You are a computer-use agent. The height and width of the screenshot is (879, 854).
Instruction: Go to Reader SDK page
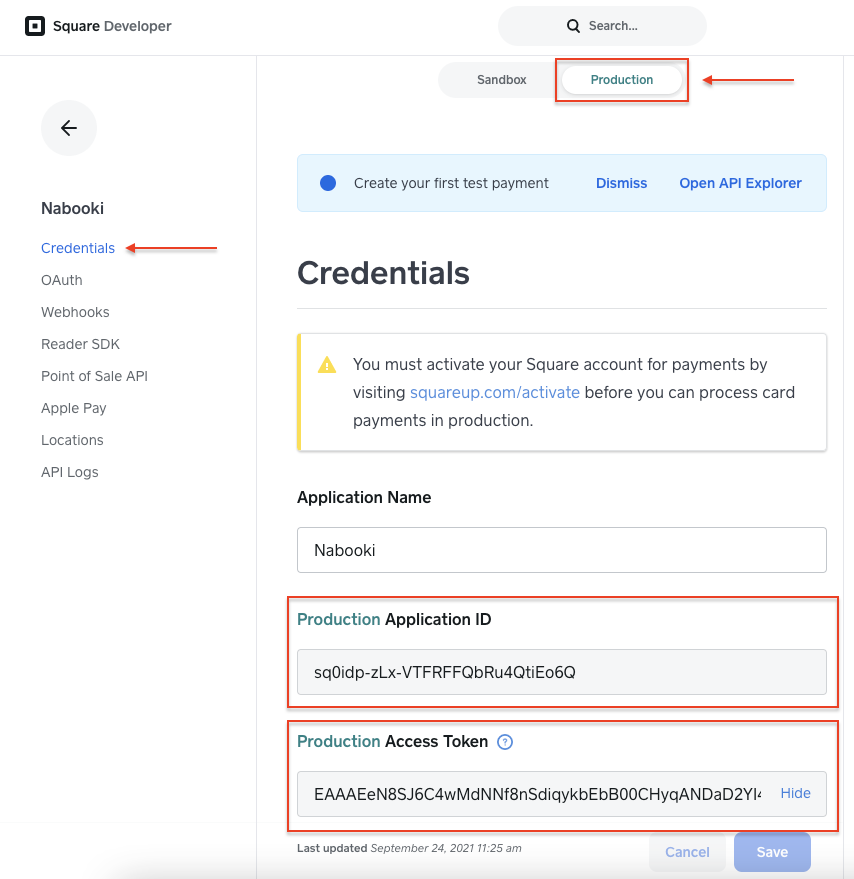(x=80, y=344)
